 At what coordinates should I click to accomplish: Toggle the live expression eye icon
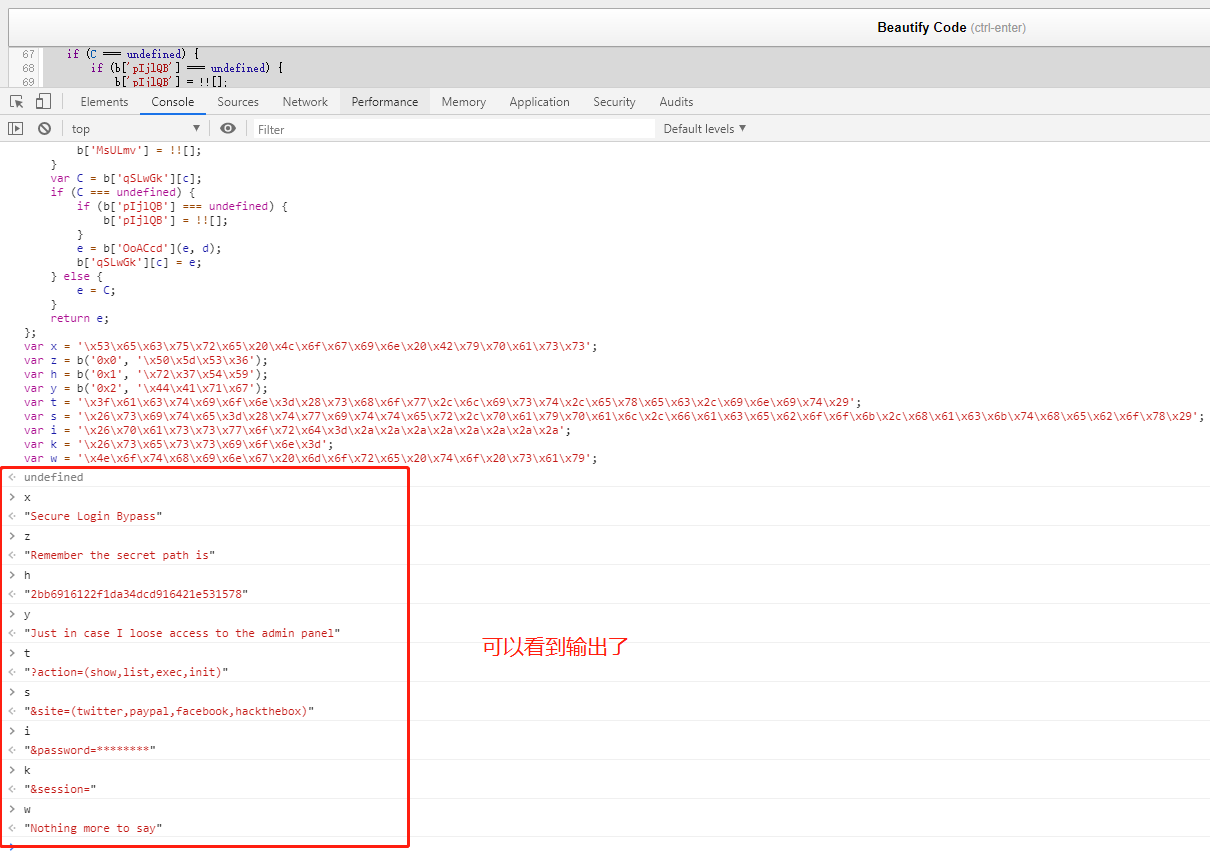pyautogui.click(x=228, y=129)
